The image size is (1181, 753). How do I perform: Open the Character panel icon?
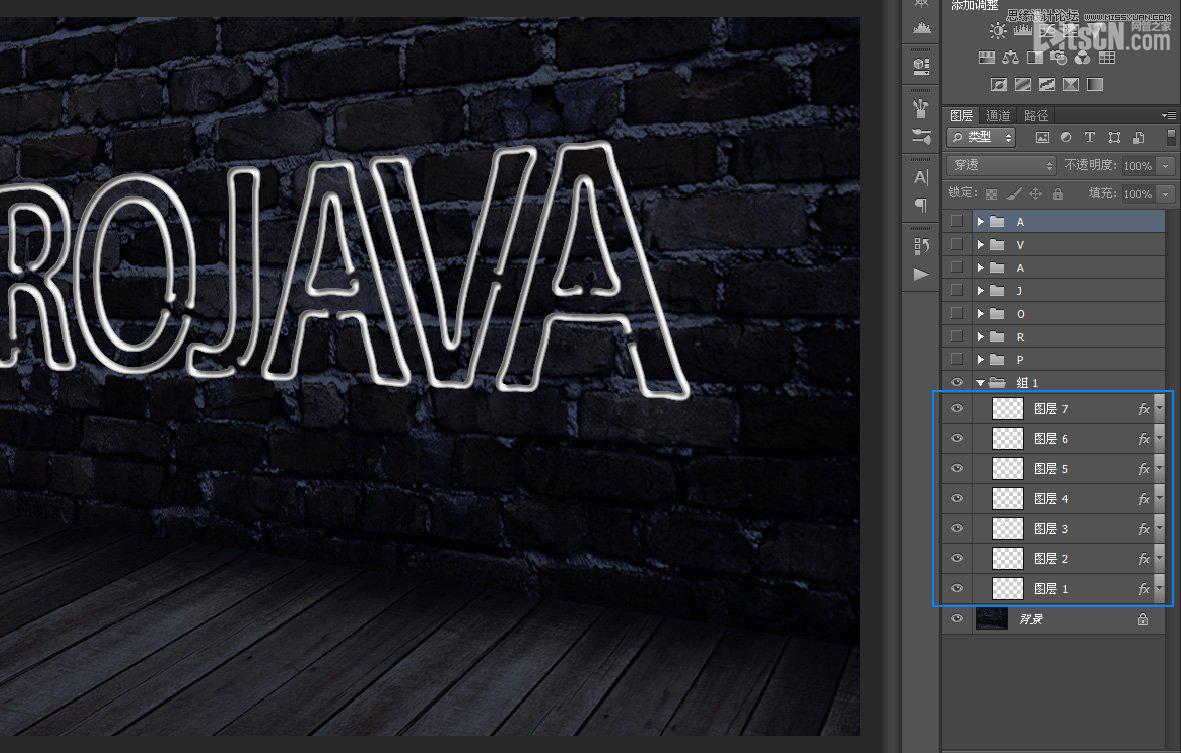[x=921, y=178]
